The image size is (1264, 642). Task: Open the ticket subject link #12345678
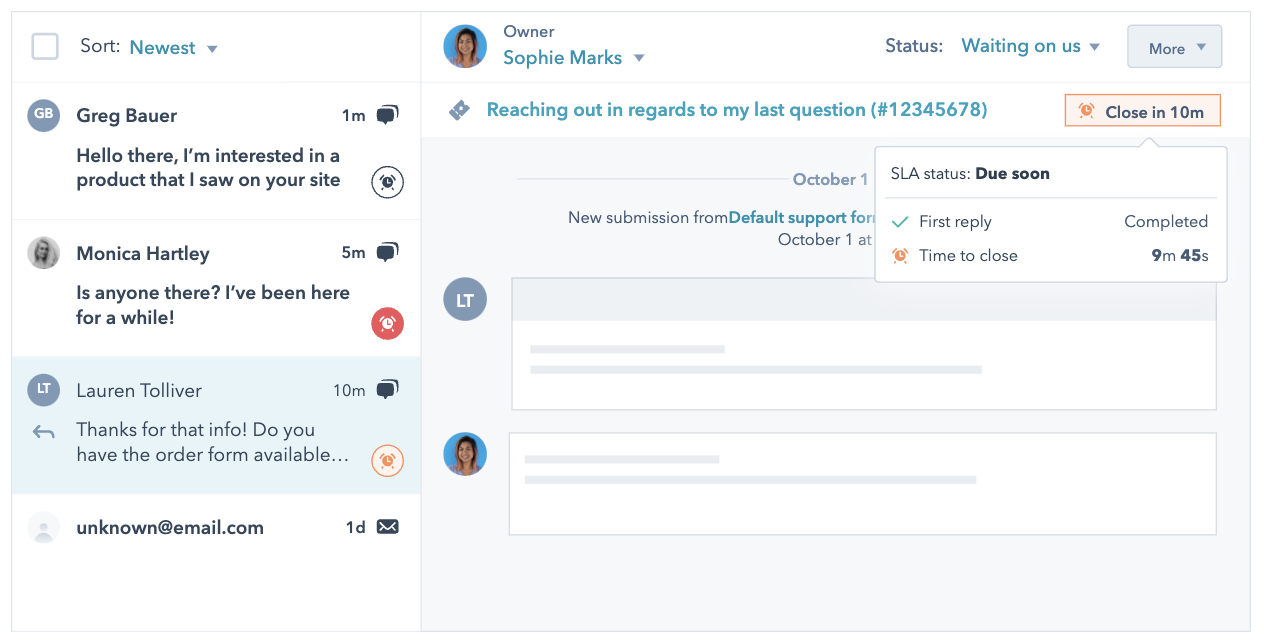click(736, 110)
